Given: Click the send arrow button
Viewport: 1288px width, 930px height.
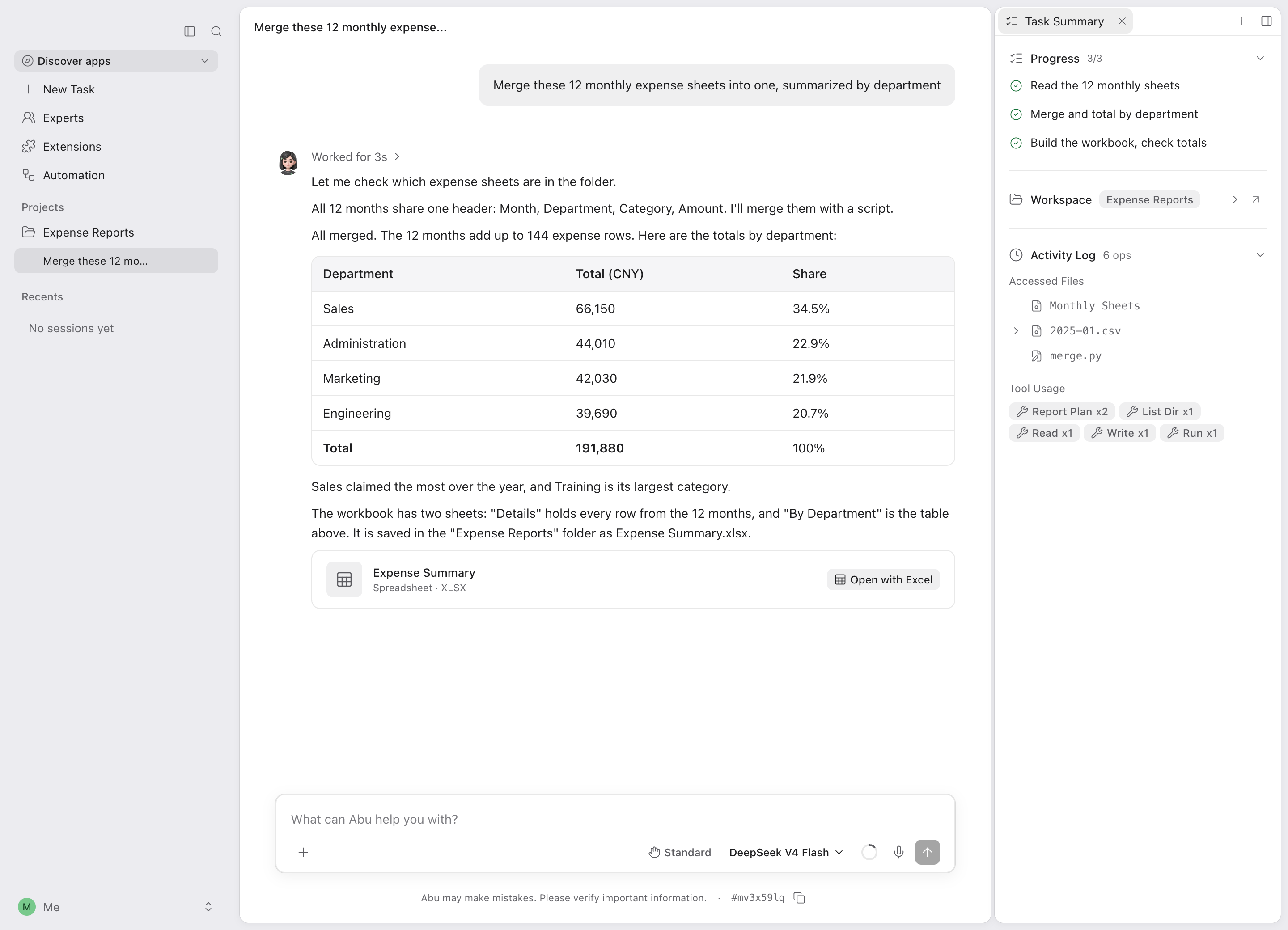Looking at the screenshot, I should pos(927,852).
